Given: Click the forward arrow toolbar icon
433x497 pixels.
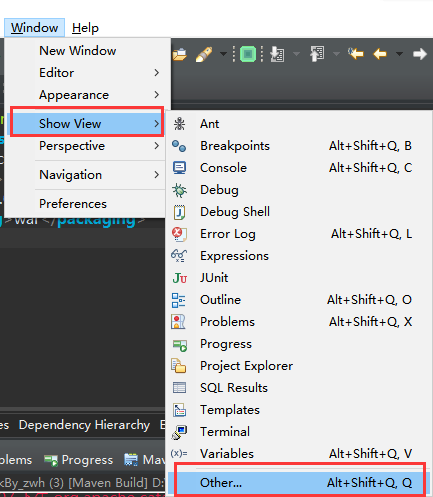Looking at the screenshot, I should point(420,54).
